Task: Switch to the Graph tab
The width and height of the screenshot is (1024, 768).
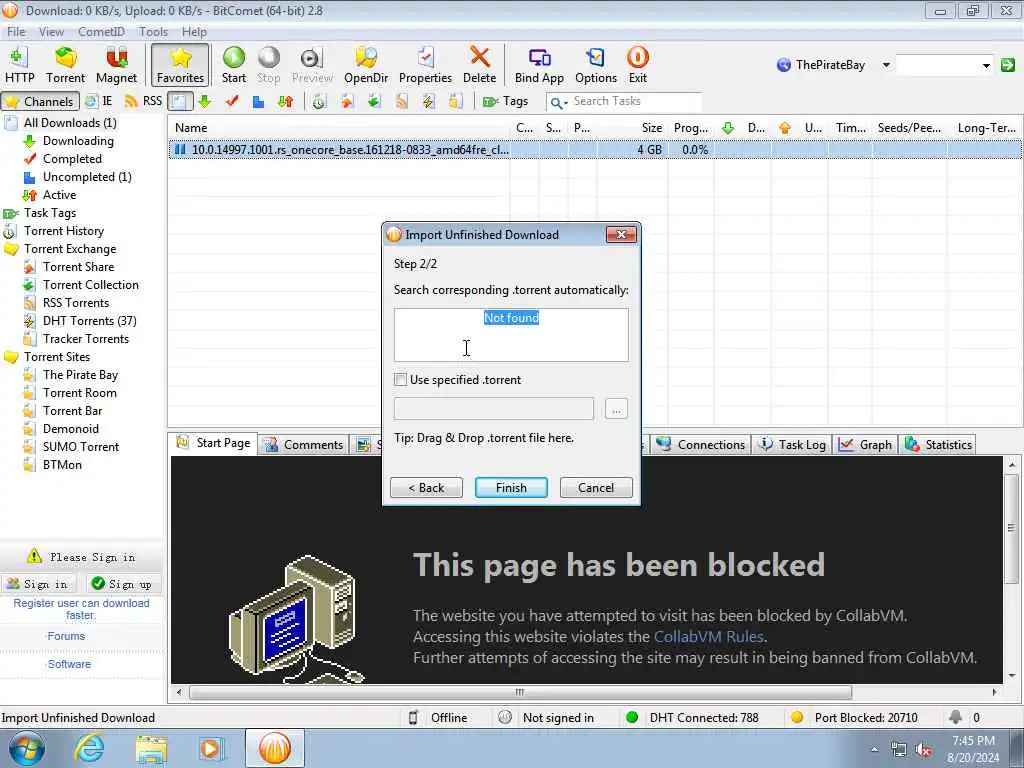Action: pyautogui.click(x=866, y=445)
